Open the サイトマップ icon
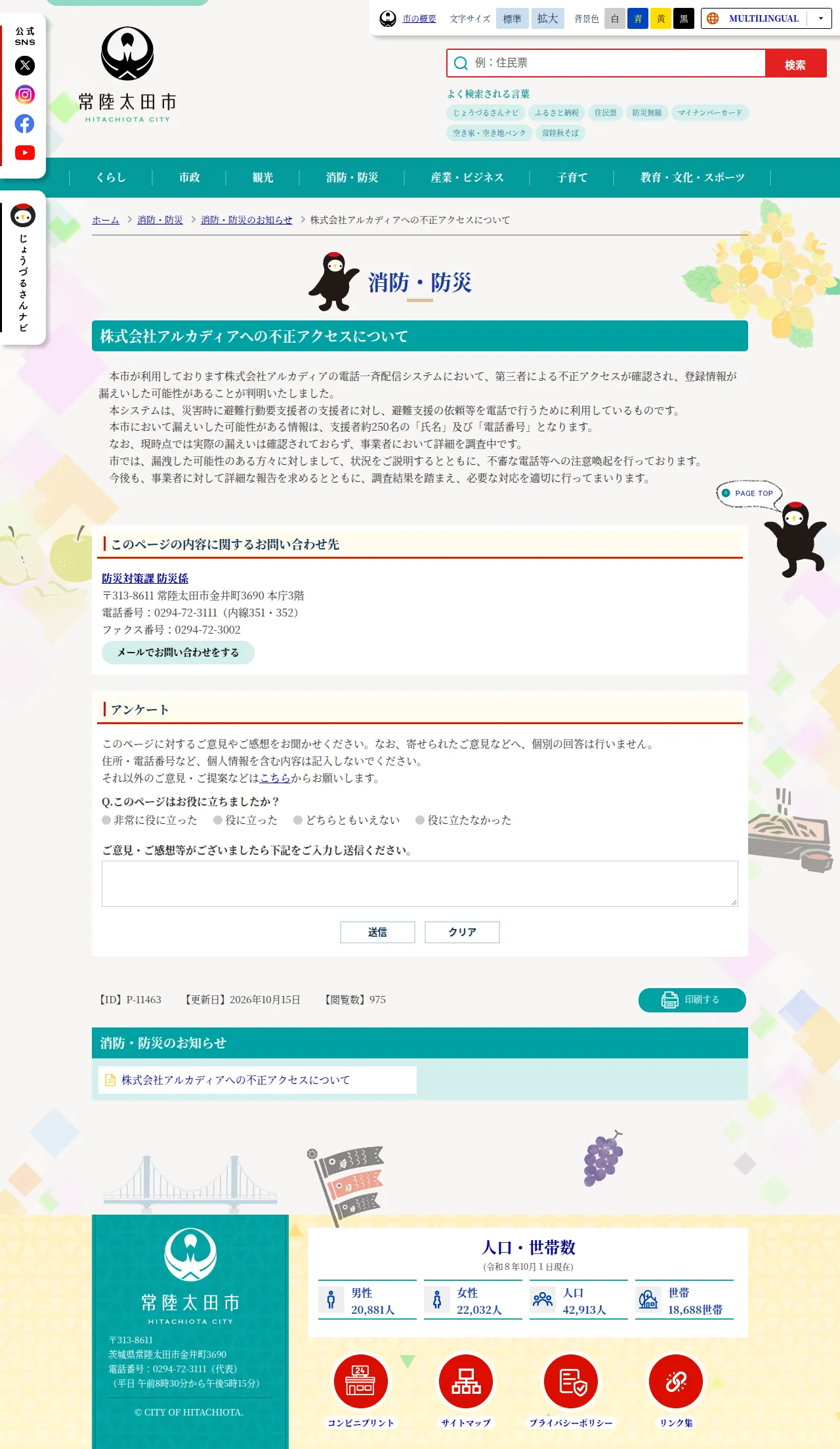Screen dimensions: 840x1449 (x=466, y=1381)
